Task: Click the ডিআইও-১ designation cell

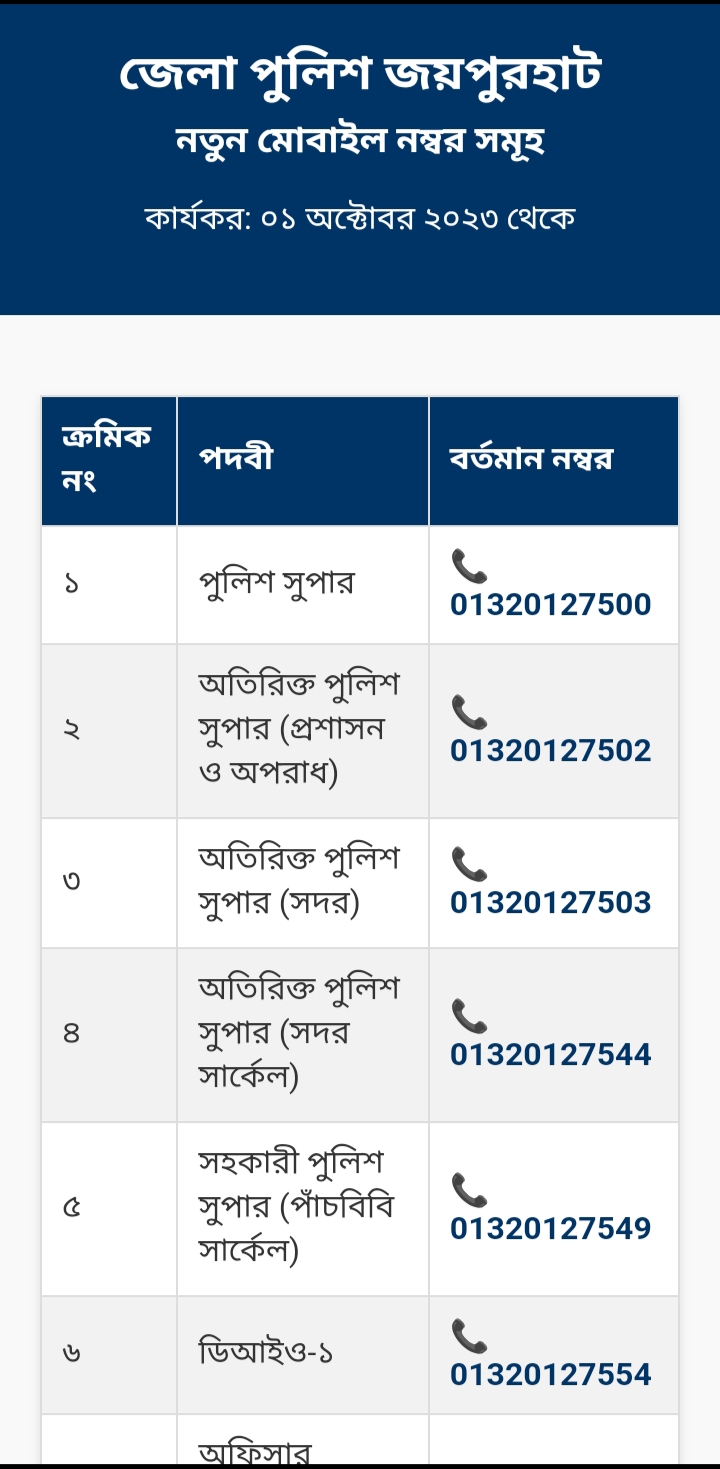Action: 265,1354
